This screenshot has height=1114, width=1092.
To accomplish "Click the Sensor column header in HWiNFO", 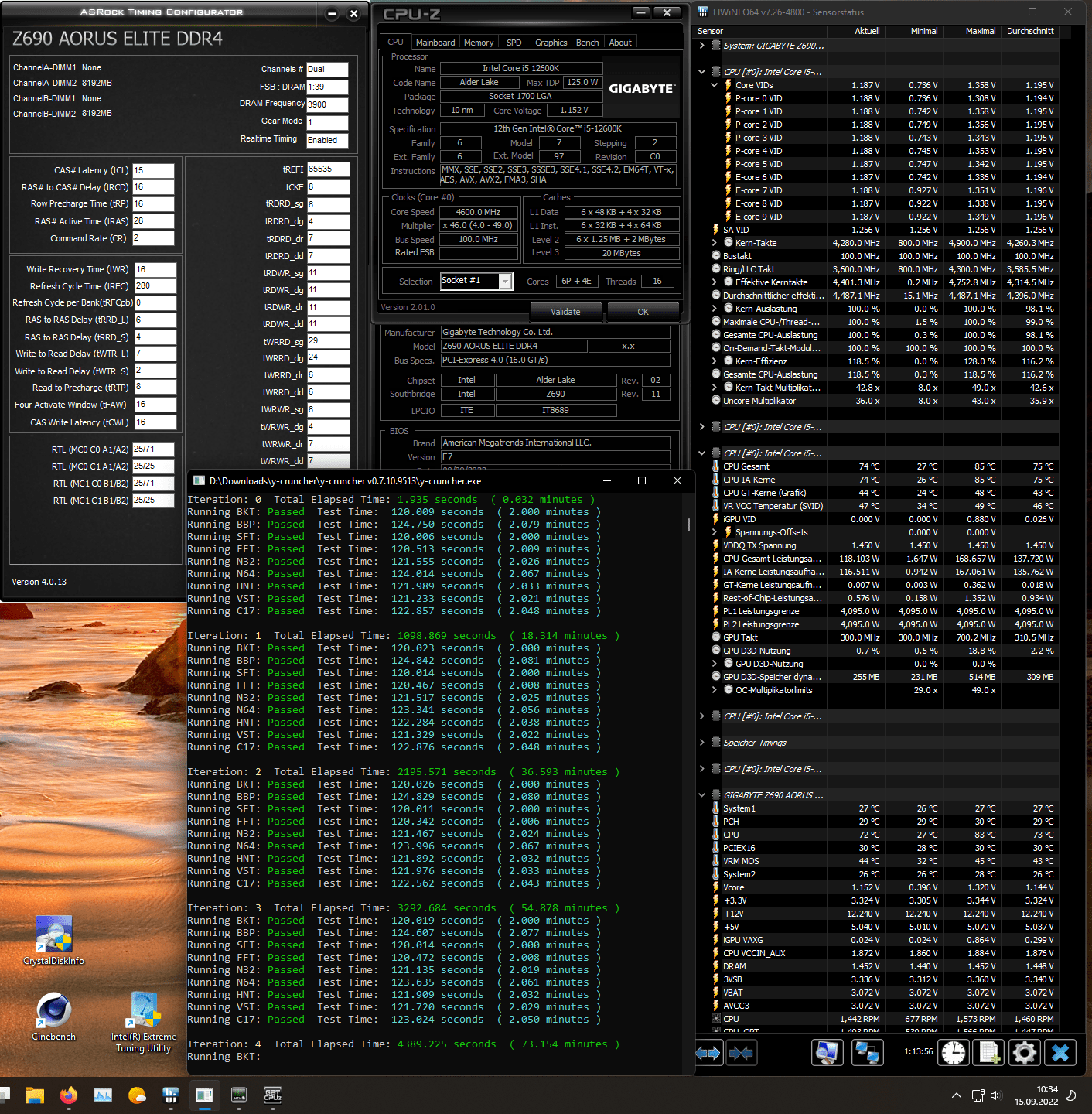I will point(761,31).
